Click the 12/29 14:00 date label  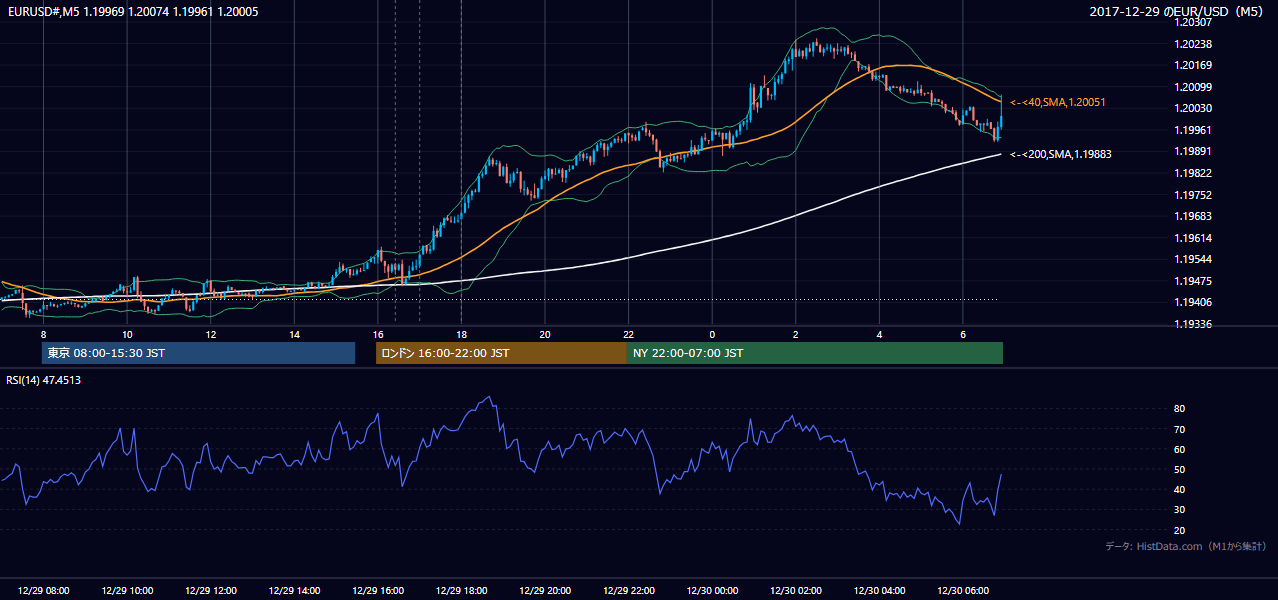pos(294,591)
